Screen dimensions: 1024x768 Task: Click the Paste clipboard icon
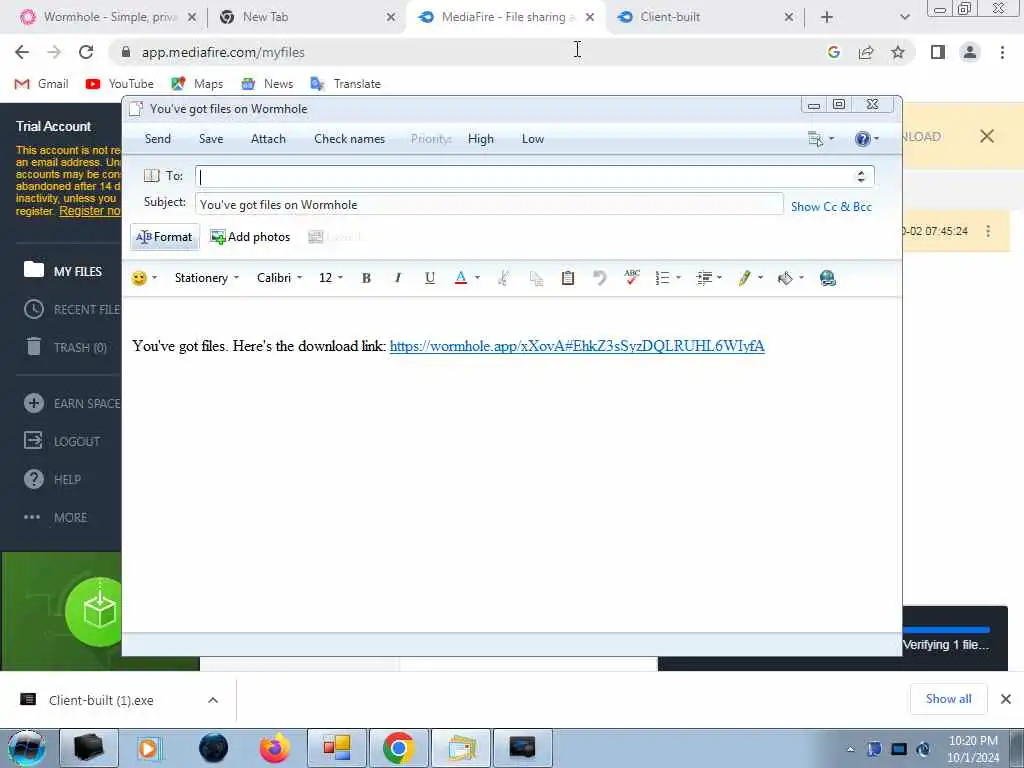[568, 278]
